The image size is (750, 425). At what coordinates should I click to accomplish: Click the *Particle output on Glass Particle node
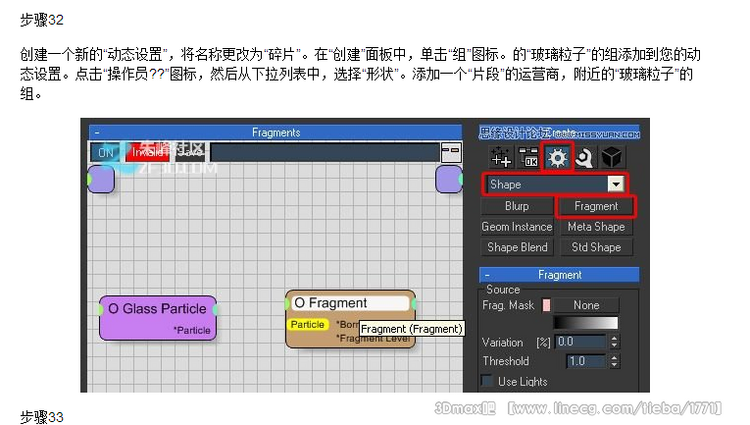(x=192, y=330)
